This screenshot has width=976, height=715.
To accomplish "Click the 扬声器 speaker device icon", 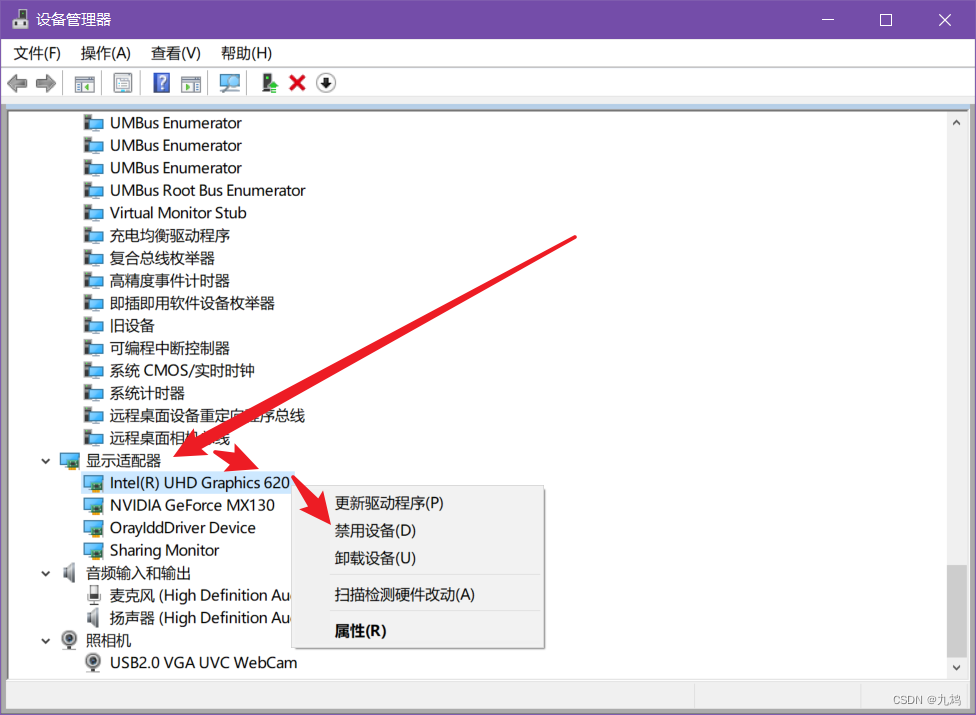I will 93,618.
